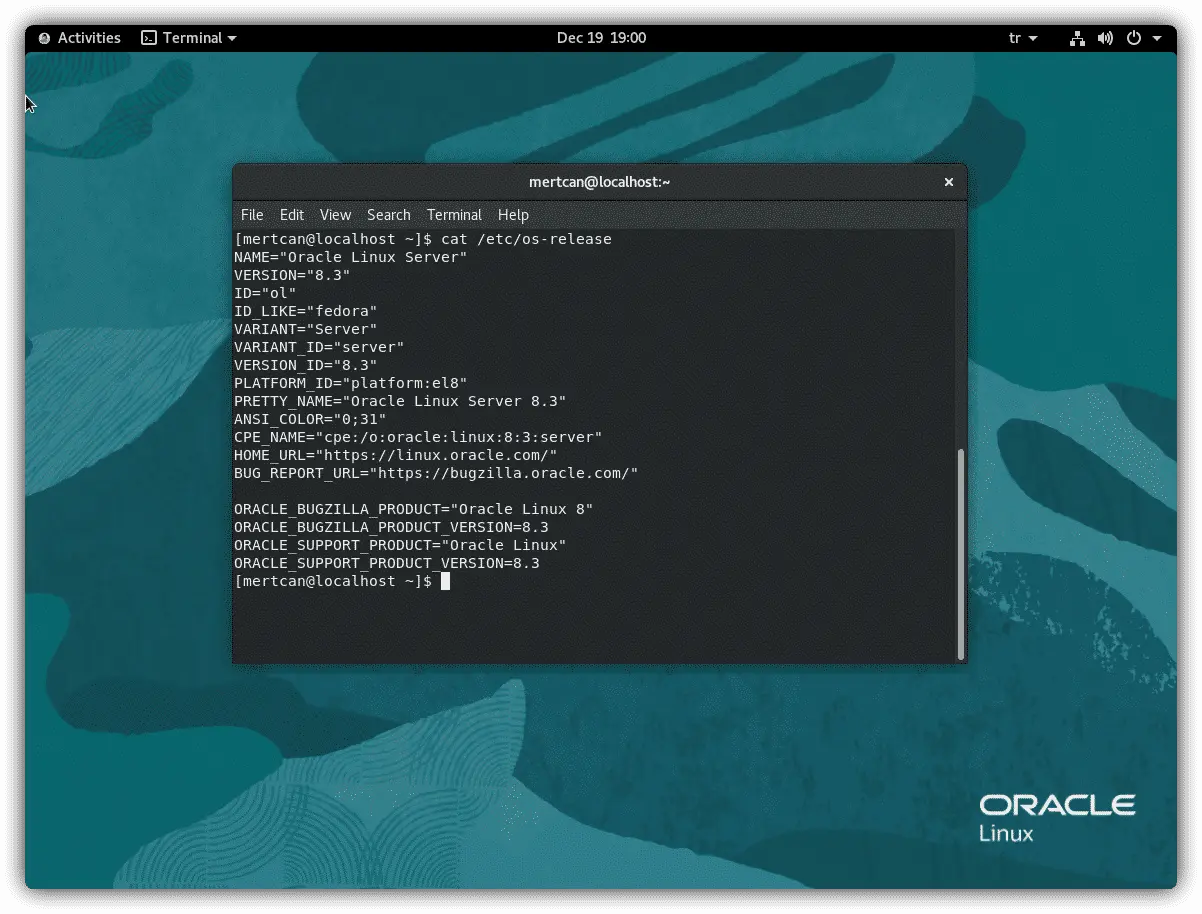The width and height of the screenshot is (1202, 914).
Task: Click the line ID="ol"
Action: click(265, 293)
